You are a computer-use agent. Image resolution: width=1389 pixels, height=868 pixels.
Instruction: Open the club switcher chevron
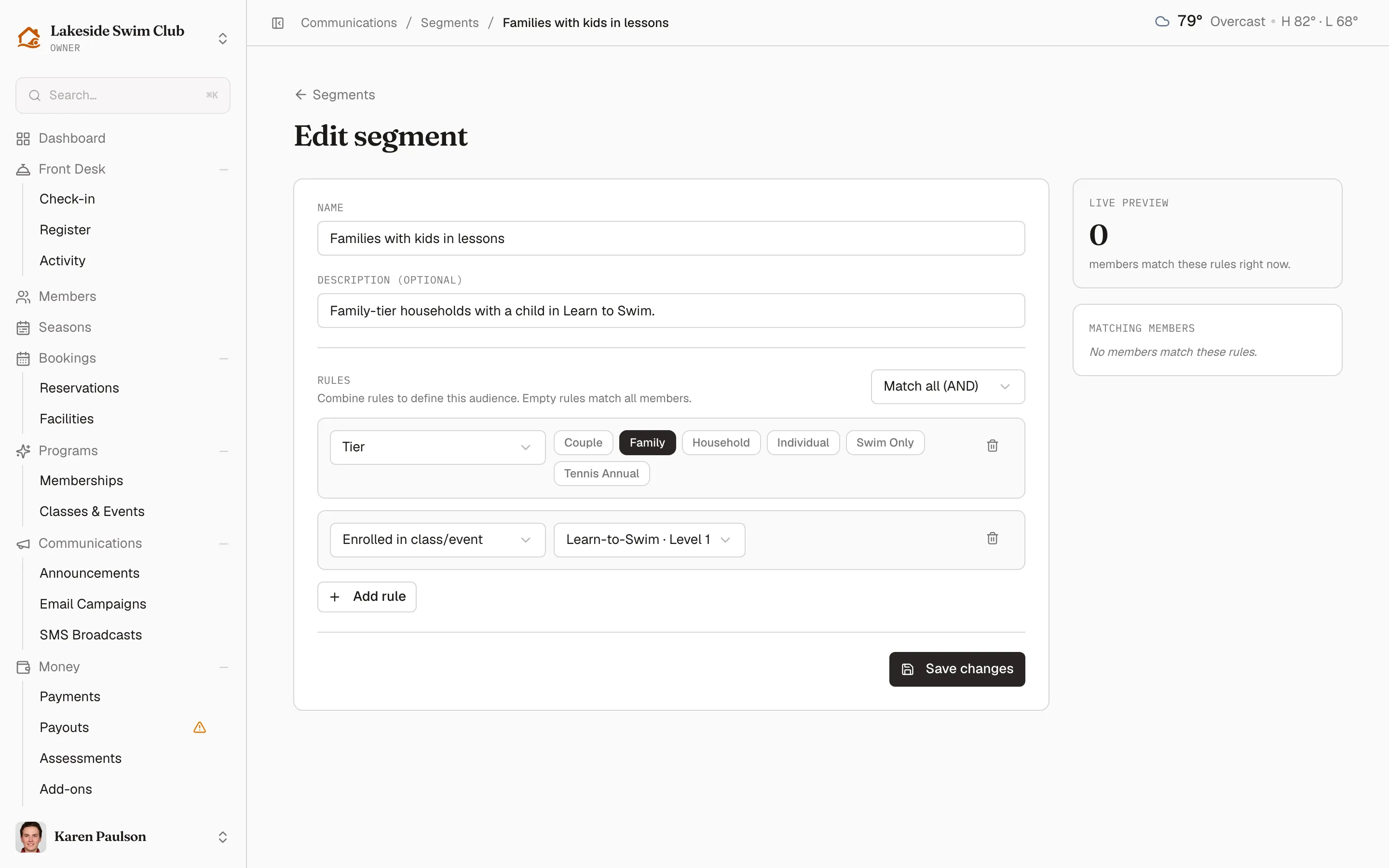223,39
